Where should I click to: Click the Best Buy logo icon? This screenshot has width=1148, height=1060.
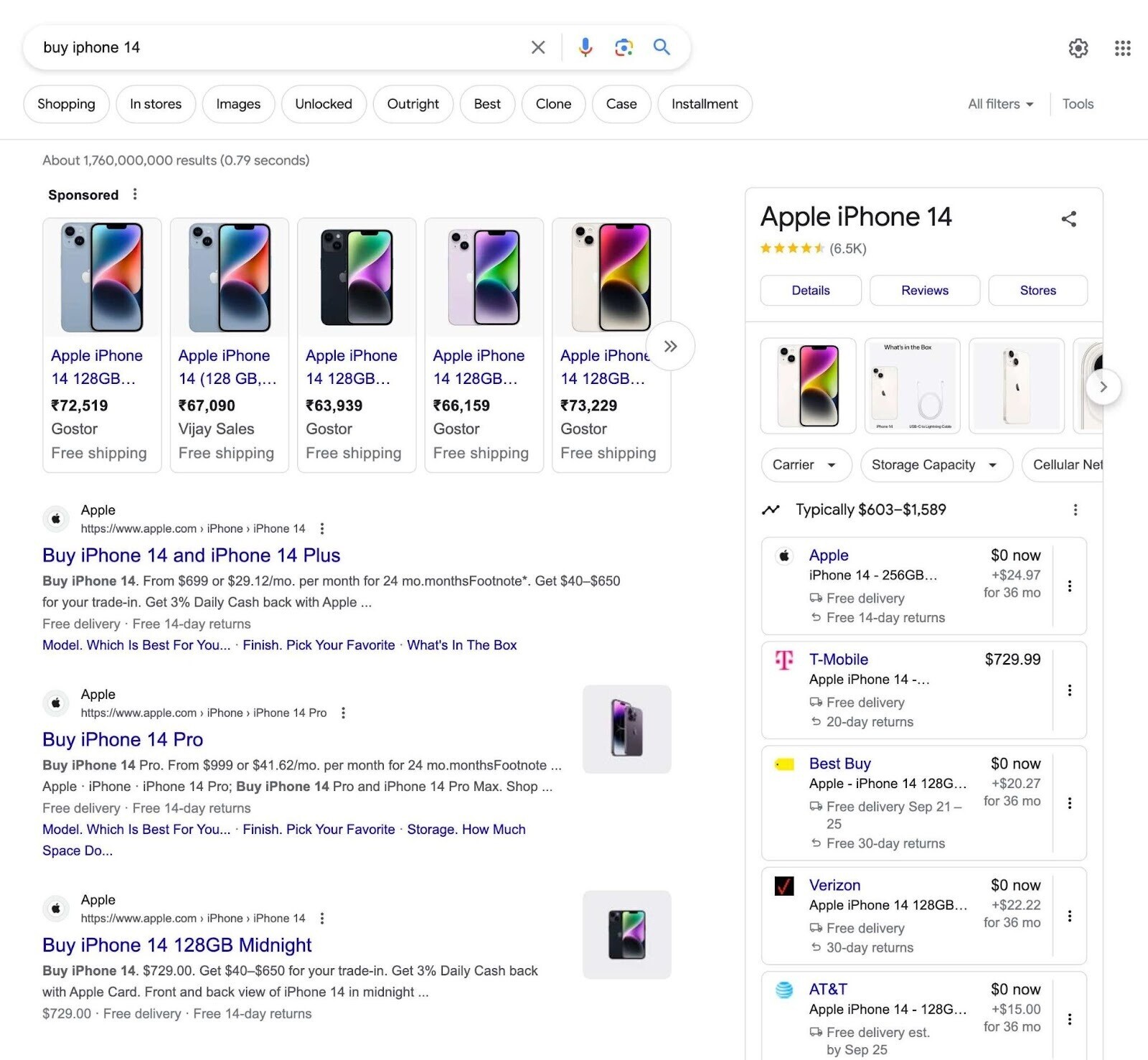(784, 764)
